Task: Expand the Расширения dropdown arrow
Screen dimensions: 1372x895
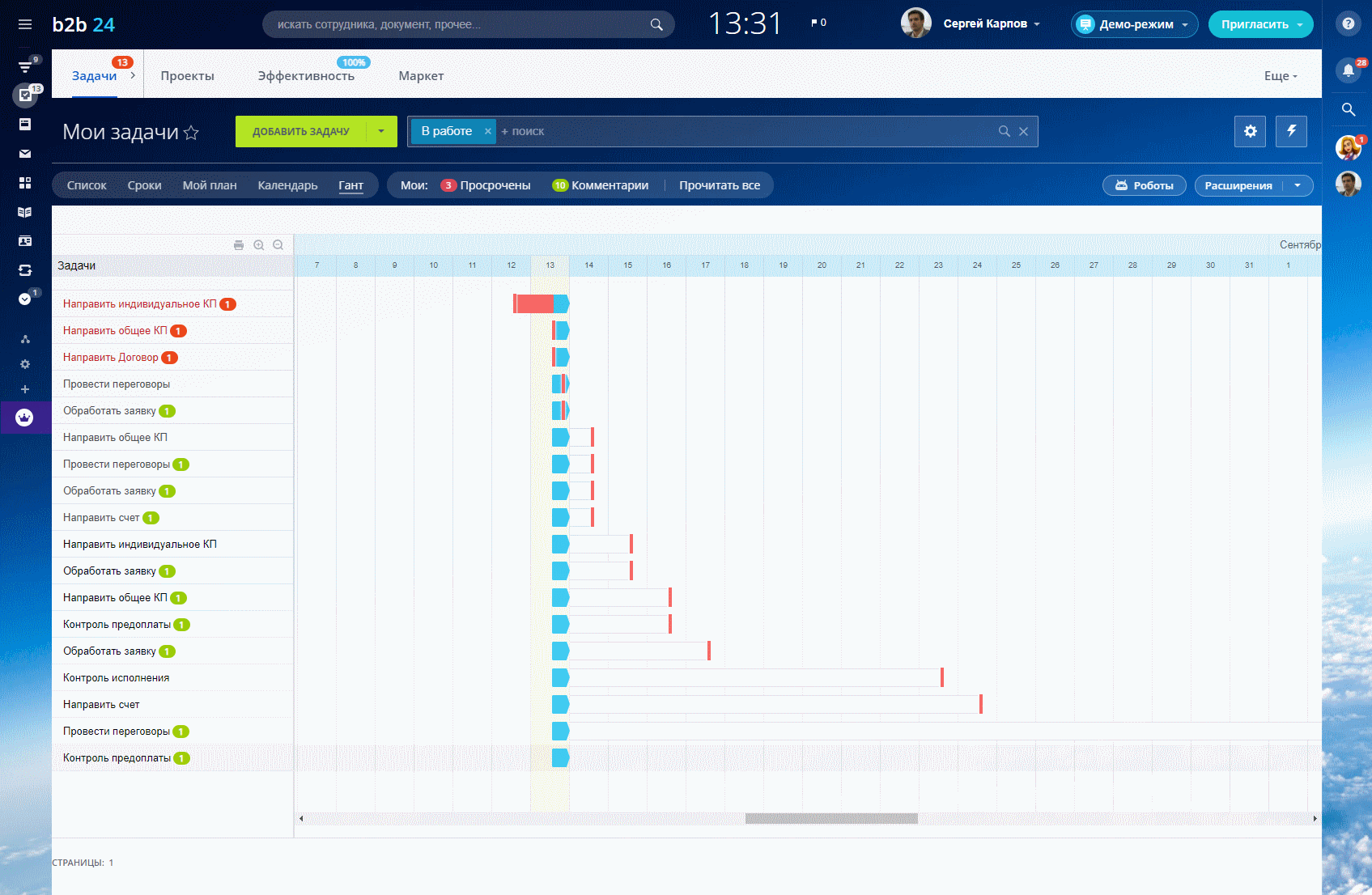Action: [x=1298, y=185]
